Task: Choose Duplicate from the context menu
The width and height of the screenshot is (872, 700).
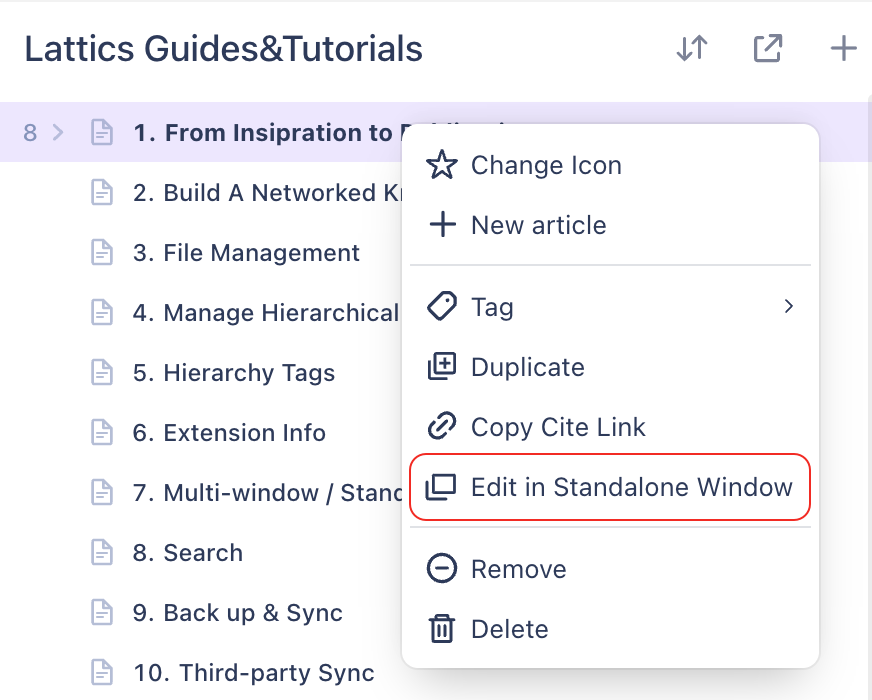Action: (x=610, y=367)
